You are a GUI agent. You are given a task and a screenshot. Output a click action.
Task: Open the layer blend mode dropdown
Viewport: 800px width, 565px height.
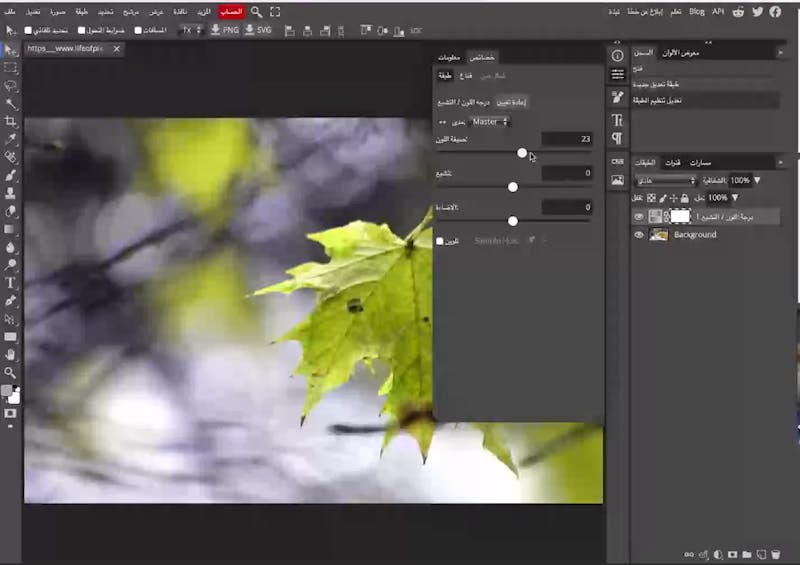tap(665, 181)
